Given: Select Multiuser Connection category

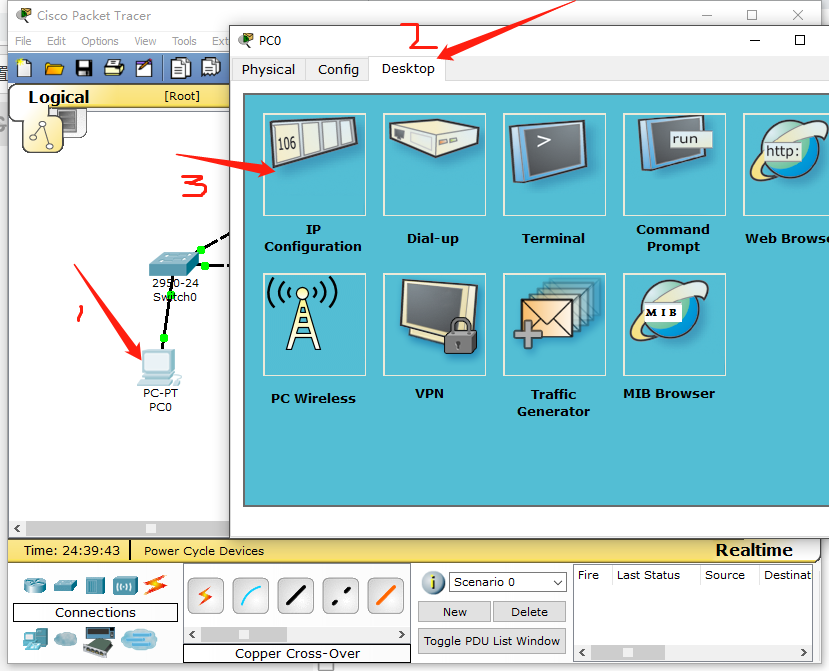Looking at the screenshot, I should click(139, 639).
